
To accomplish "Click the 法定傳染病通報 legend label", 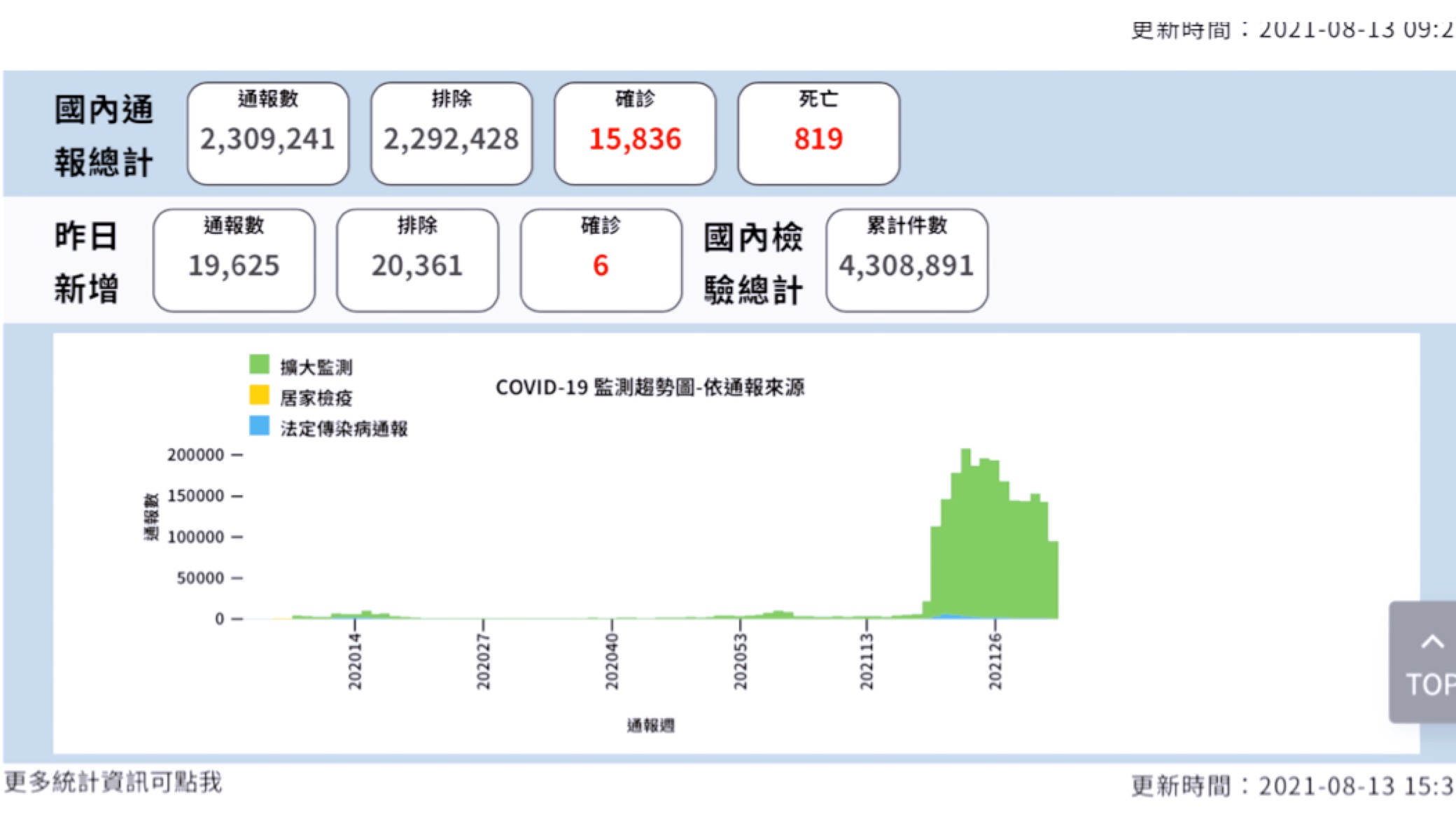I will coord(344,428).
